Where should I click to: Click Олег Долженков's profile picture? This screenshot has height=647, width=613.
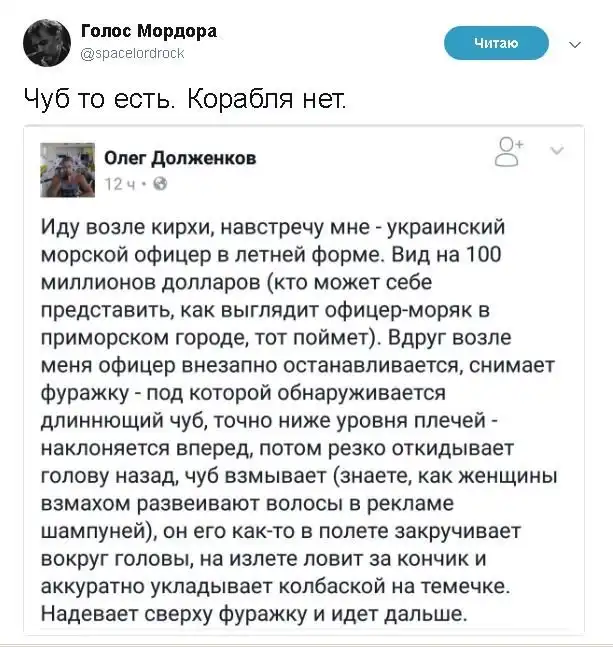(66, 168)
